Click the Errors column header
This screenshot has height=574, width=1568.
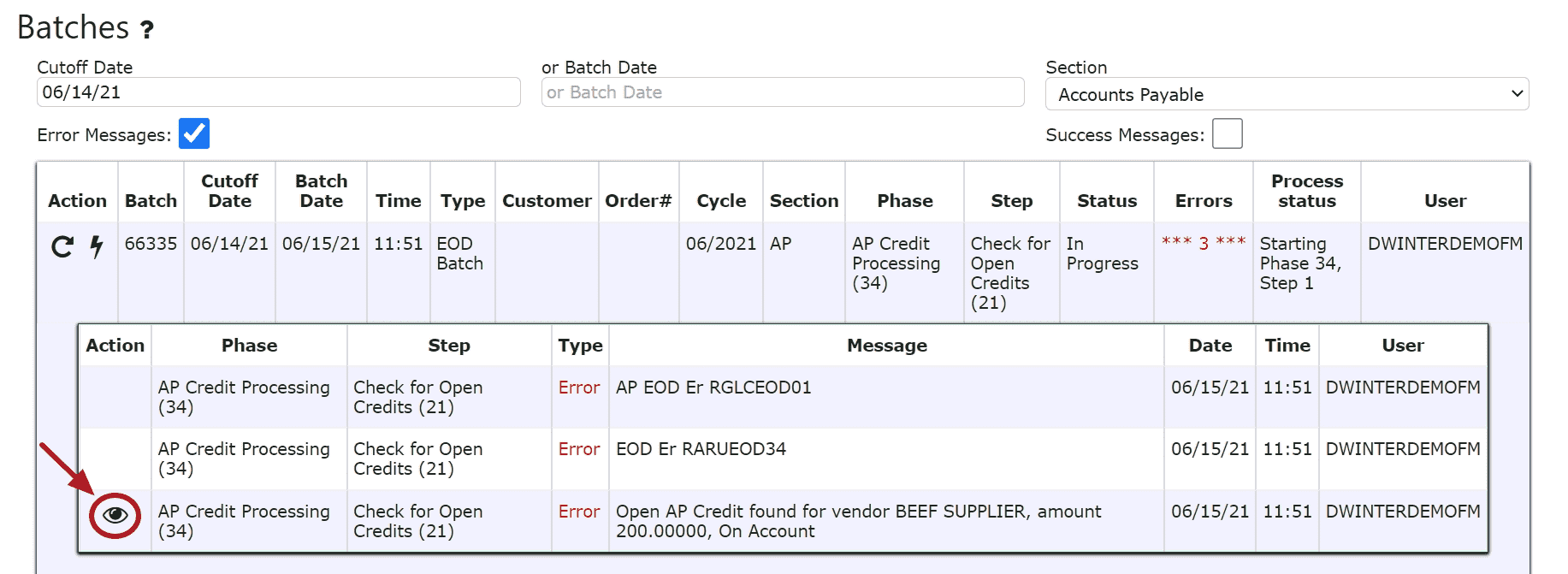(1203, 201)
